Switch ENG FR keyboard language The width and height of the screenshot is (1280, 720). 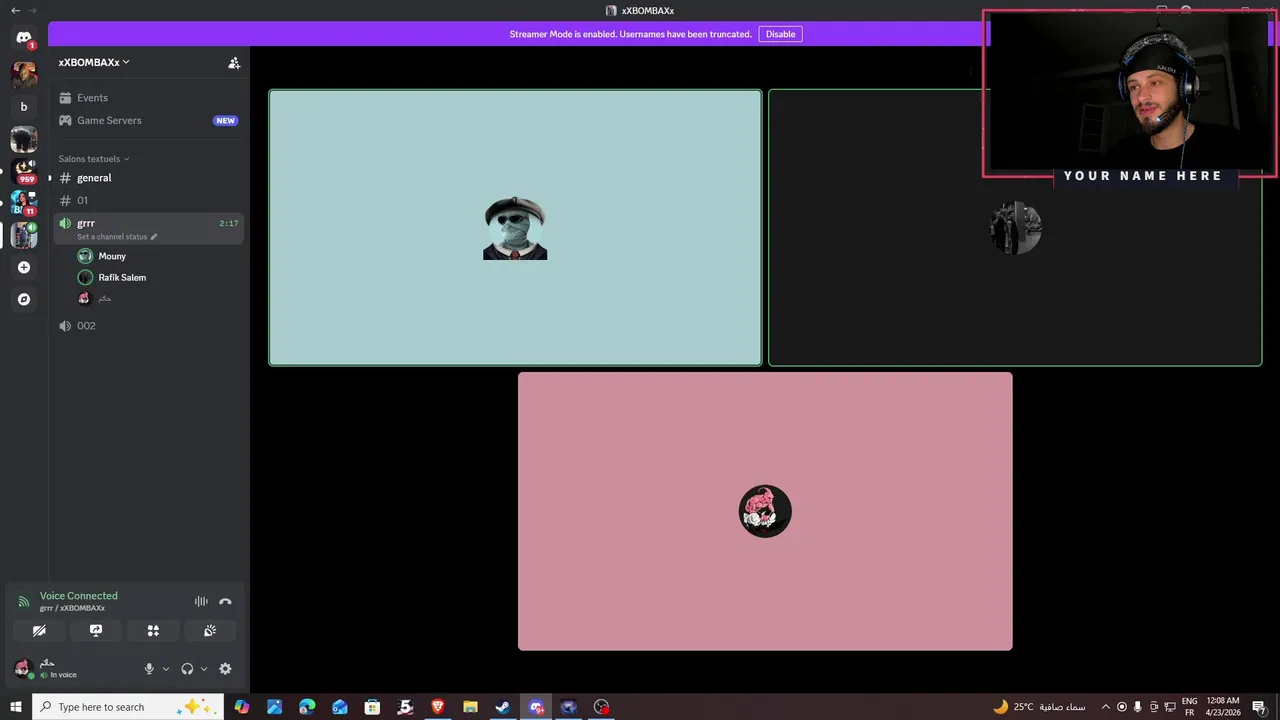point(1190,707)
